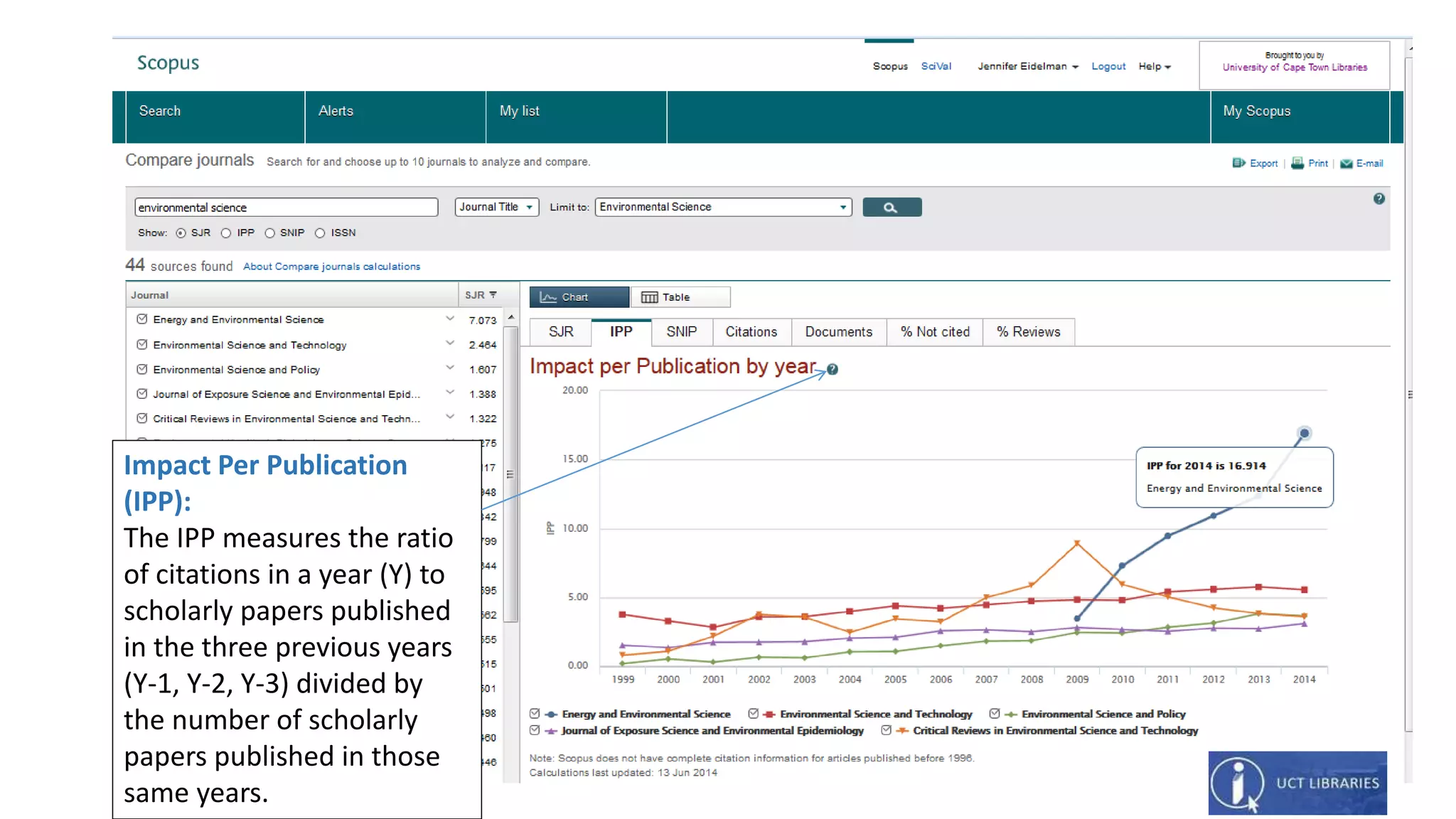Switch to the Documents tab

point(838,332)
